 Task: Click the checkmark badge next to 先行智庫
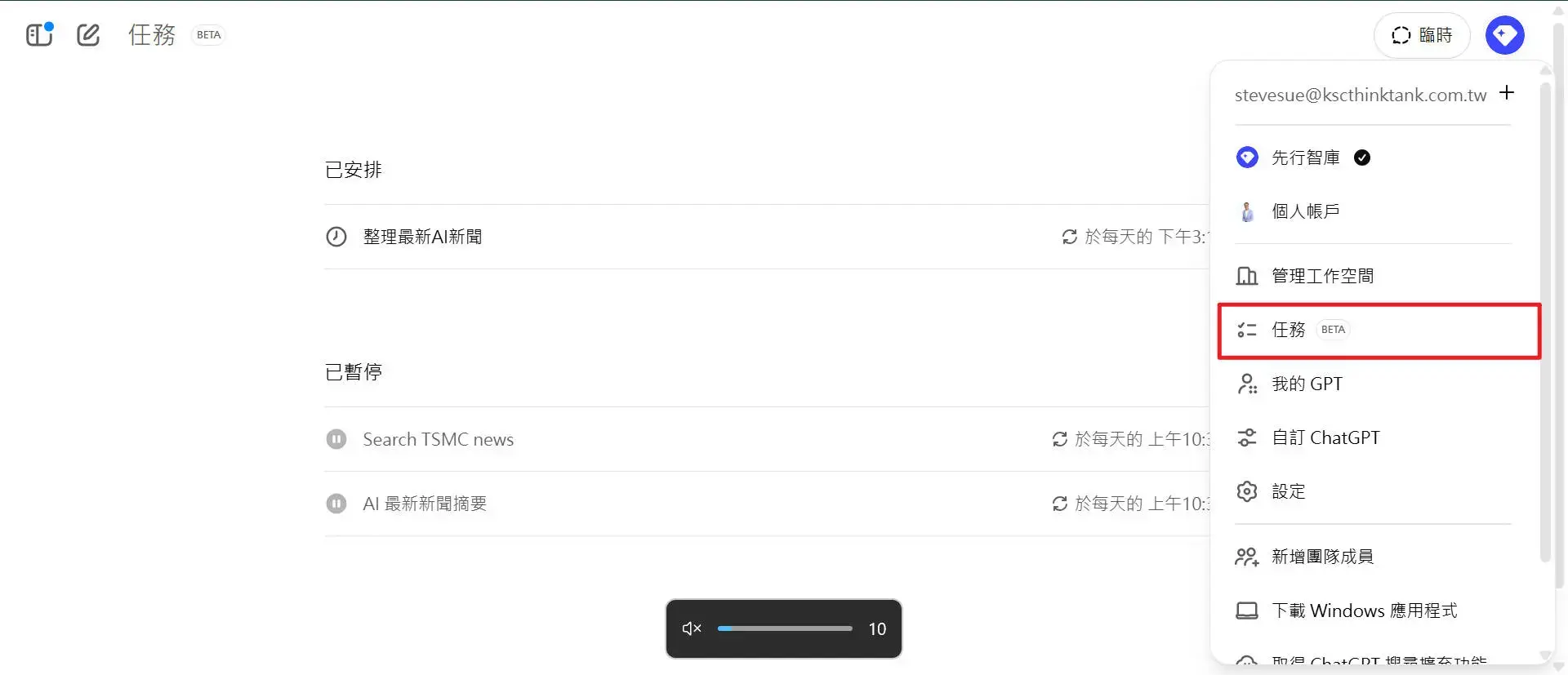pos(1362,158)
